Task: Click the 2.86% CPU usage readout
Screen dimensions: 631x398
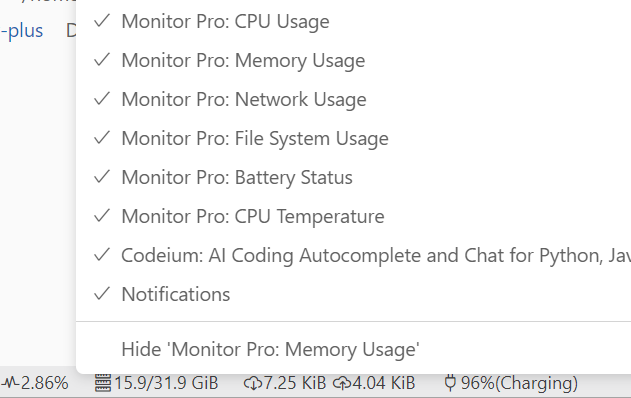Action: pos(44,383)
